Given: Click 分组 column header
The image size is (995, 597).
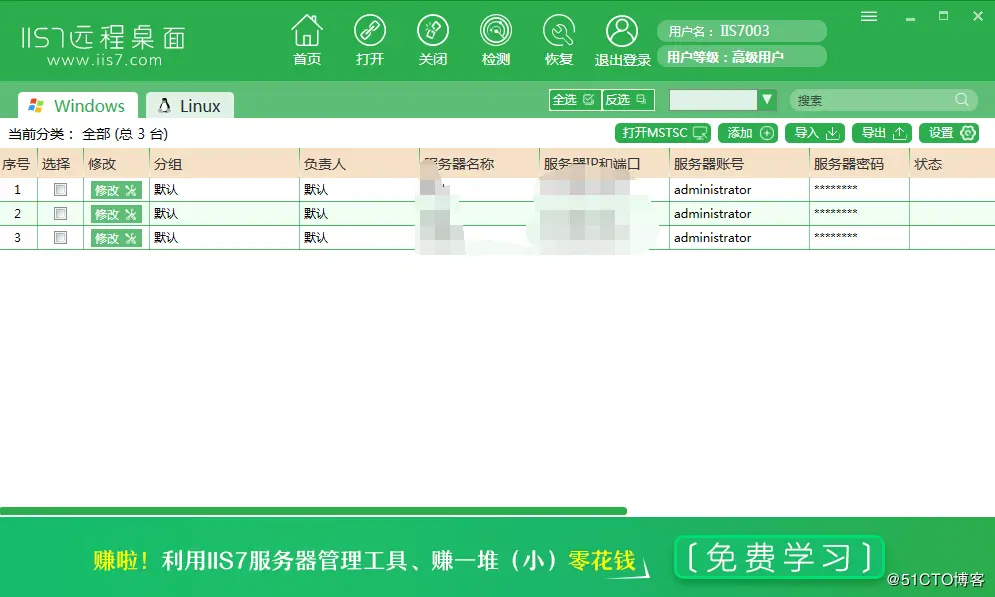Looking at the screenshot, I should (224, 164).
